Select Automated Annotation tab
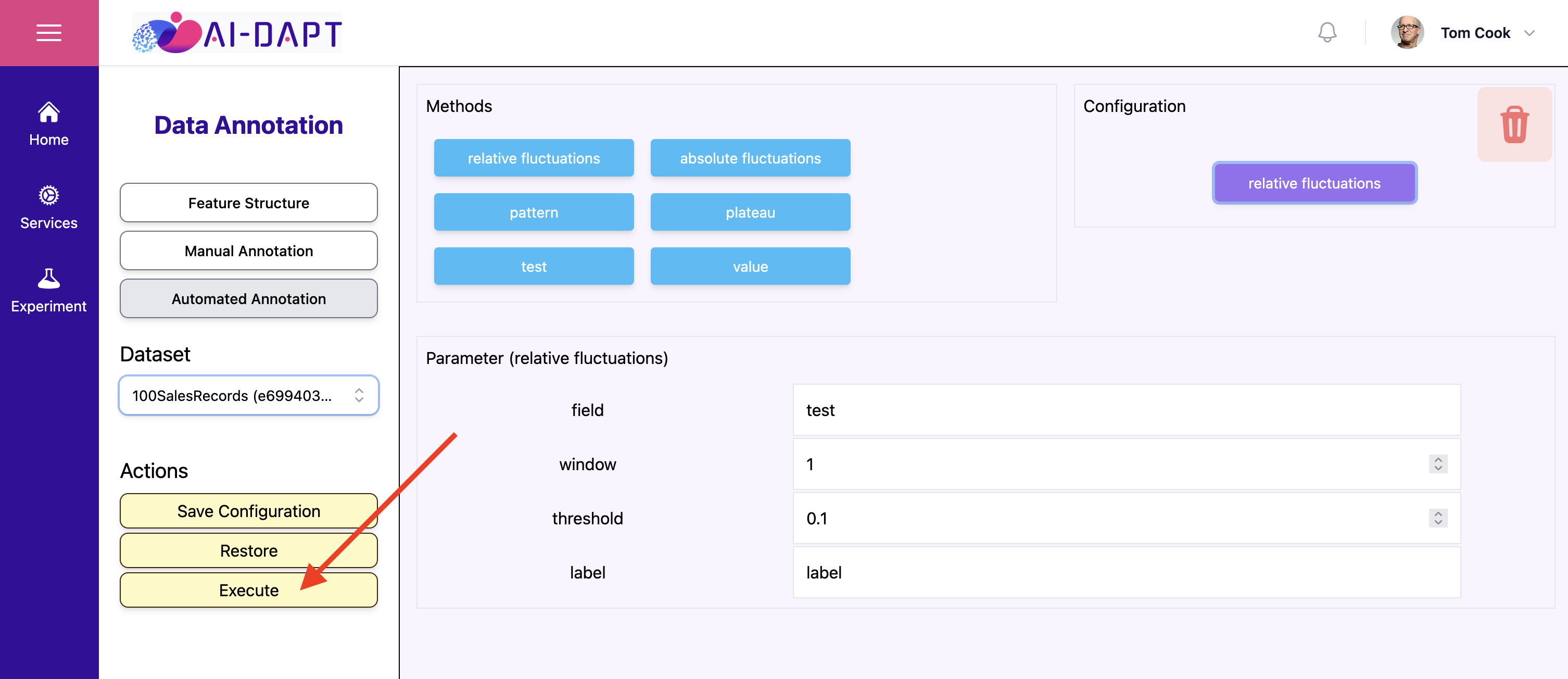The height and width of the screenshot is (679, 1568). (x=249, y=299)
